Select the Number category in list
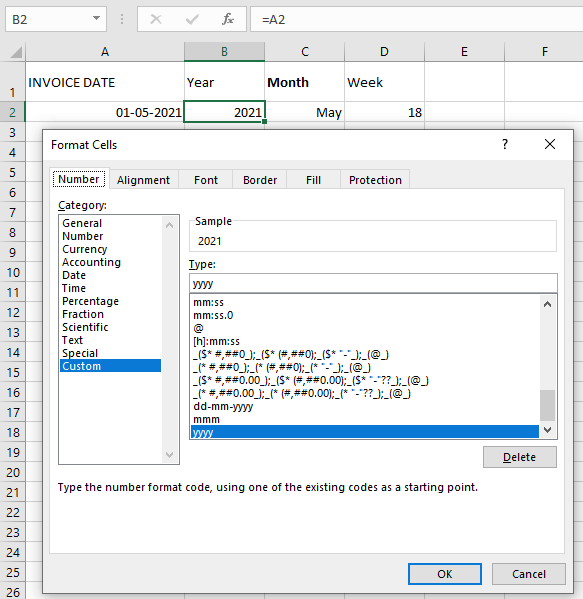 coord(110,236)
